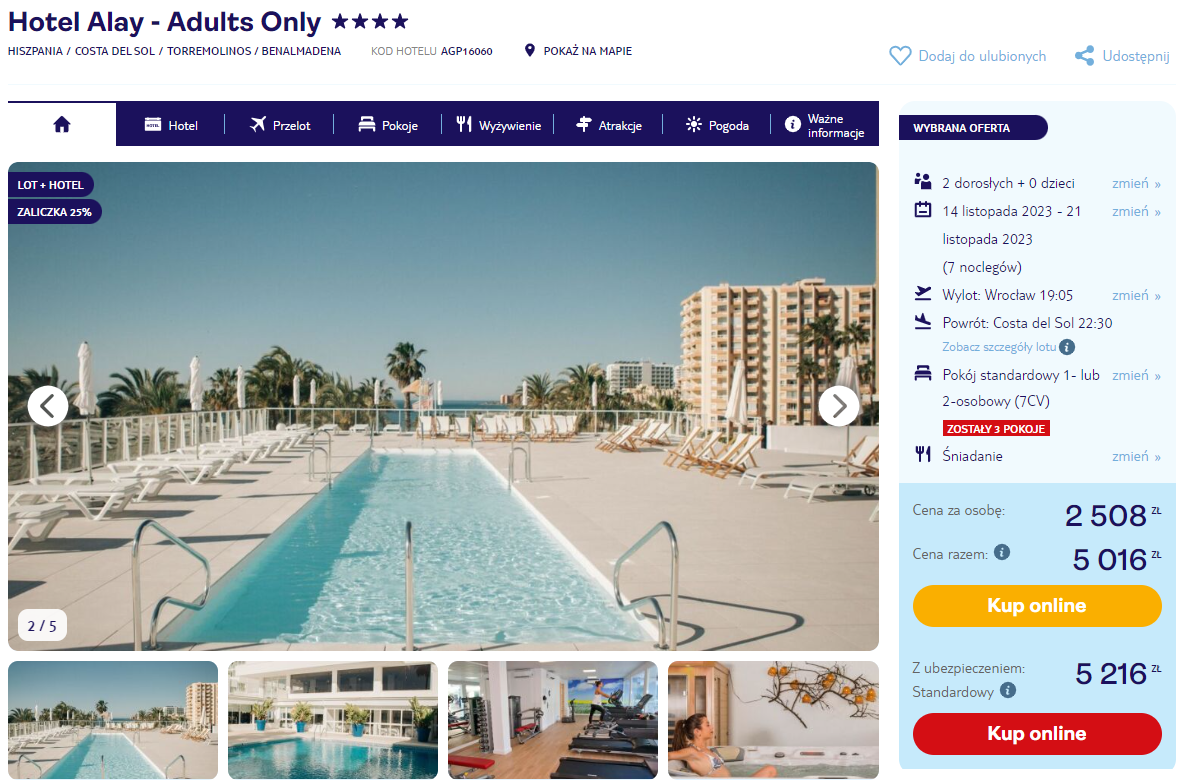Click the red Kup online button
The height and width of the screenshot is (782, 1192).
1037,733
